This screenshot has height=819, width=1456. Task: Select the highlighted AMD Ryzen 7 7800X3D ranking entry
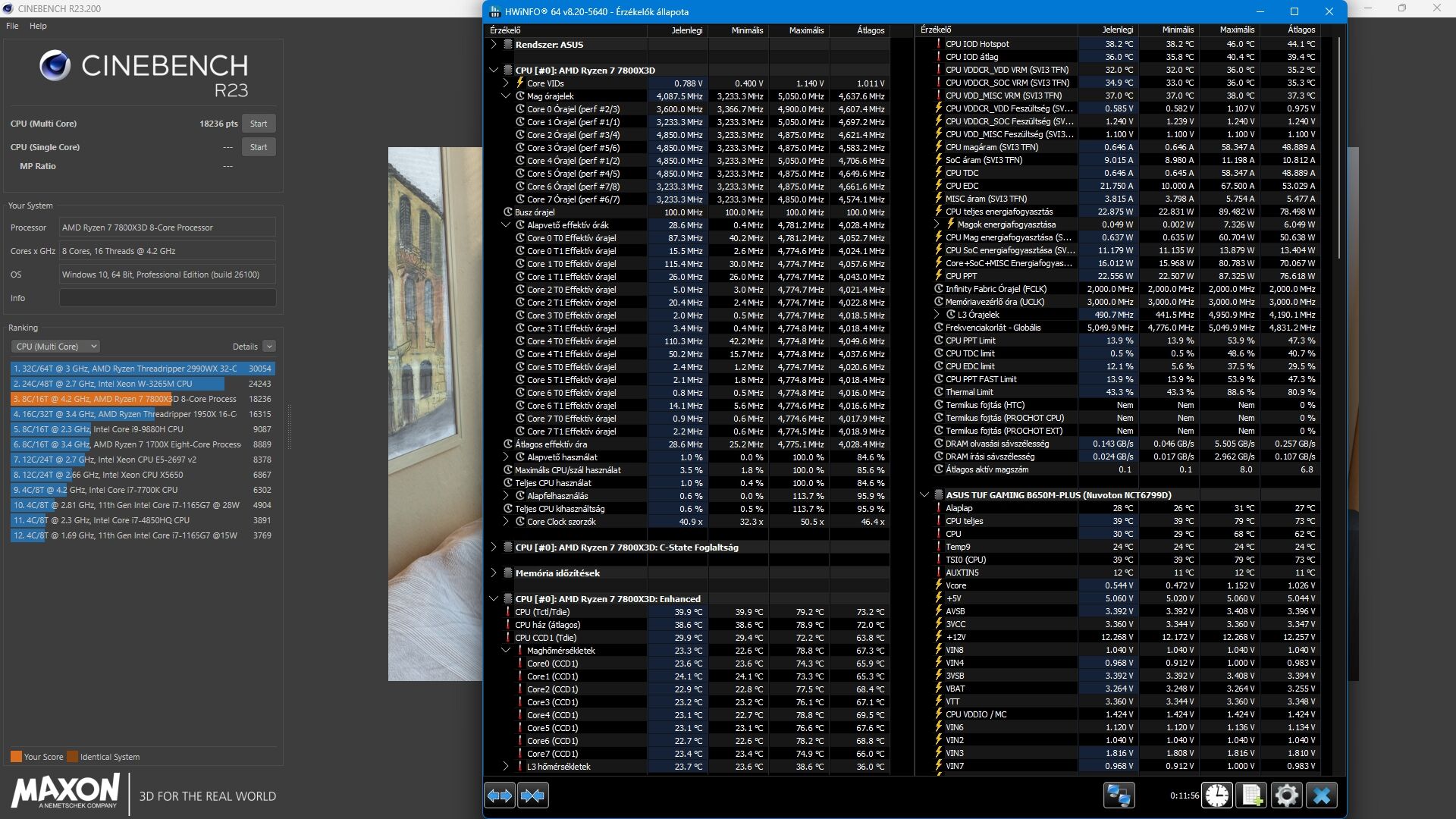tap(143, 399)
